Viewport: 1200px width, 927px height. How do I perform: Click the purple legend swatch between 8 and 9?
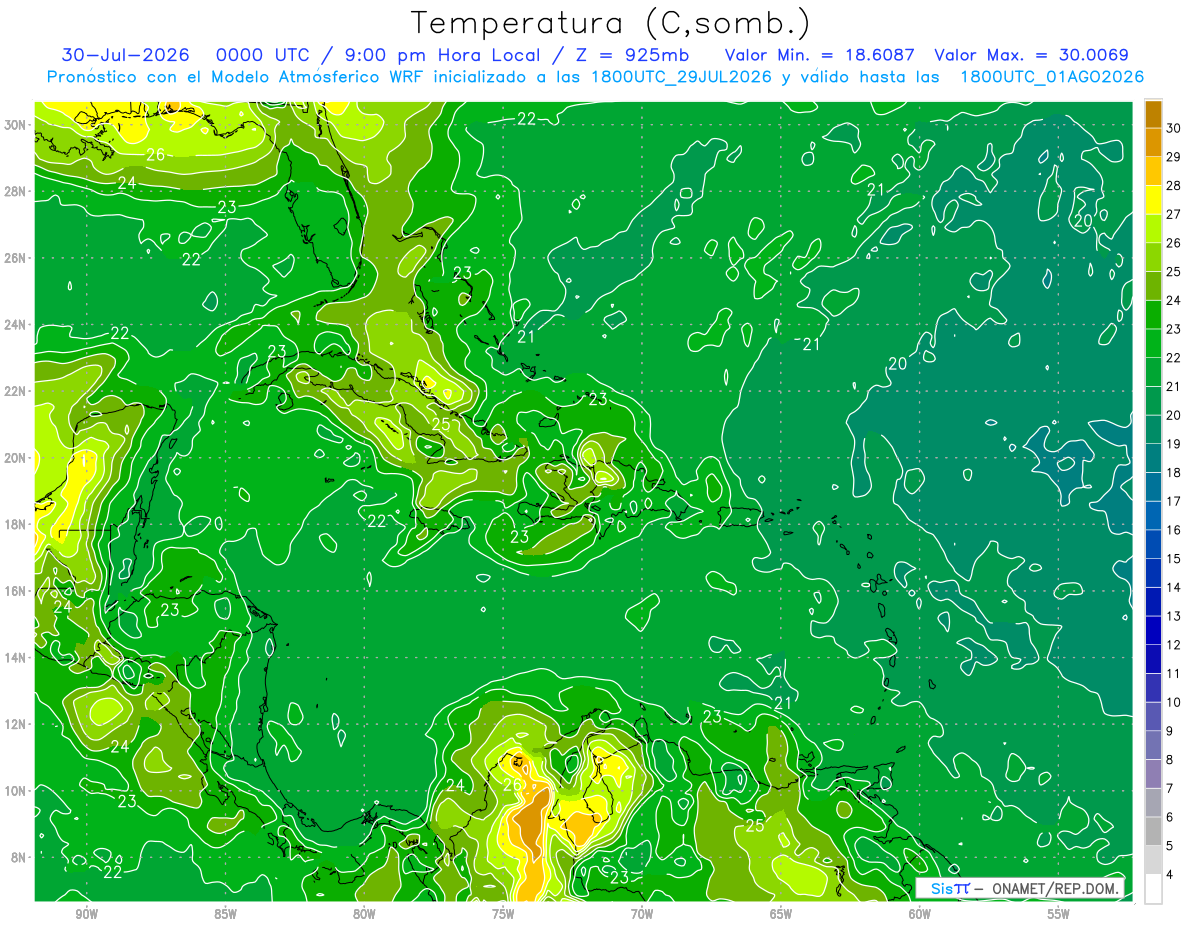pyautogui.click(x=1153, y=745)
